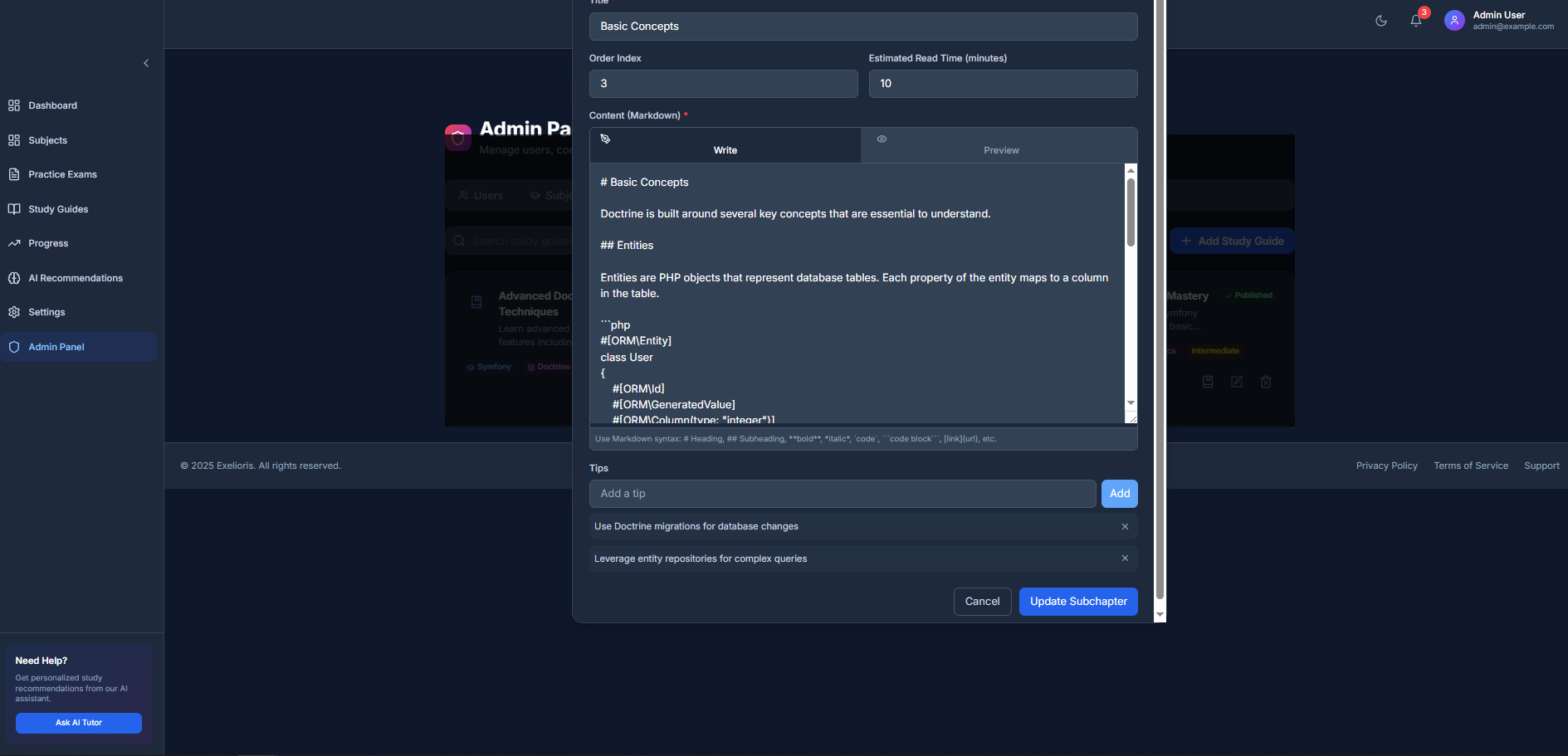Remove the entity repositories tip
Image resolution: width=1568 pixels, height=756 pixels.
pyautogui.click(x=1125, y=558)
